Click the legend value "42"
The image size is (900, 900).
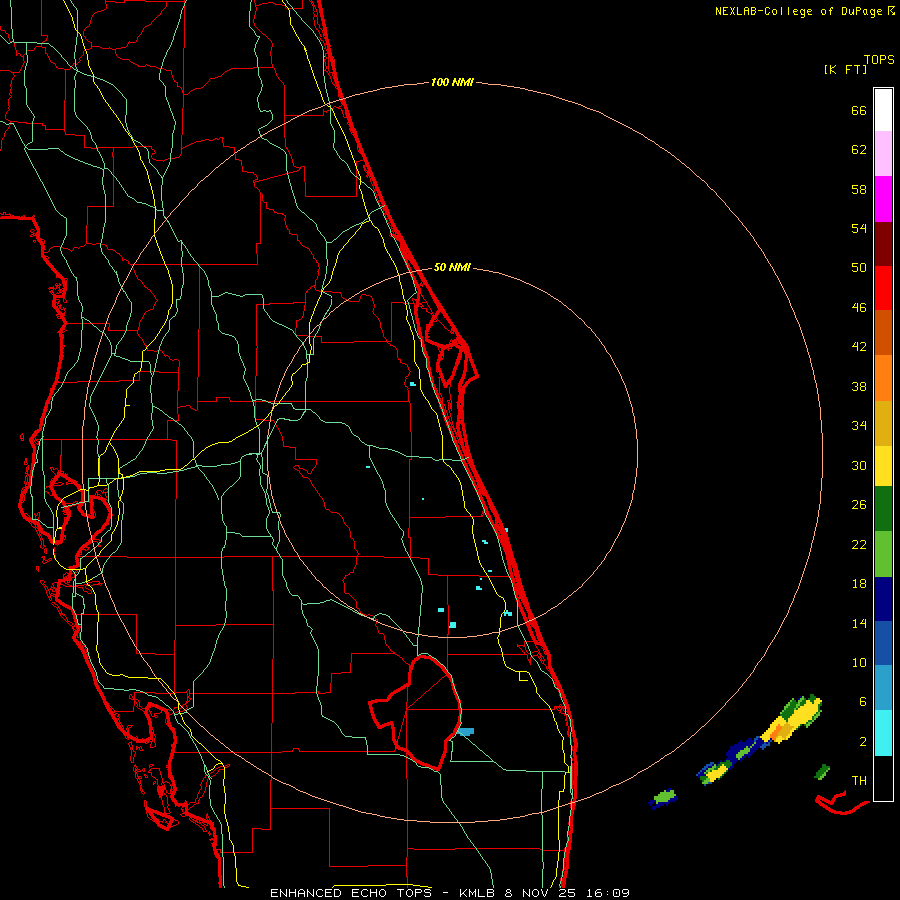(859, 347)
